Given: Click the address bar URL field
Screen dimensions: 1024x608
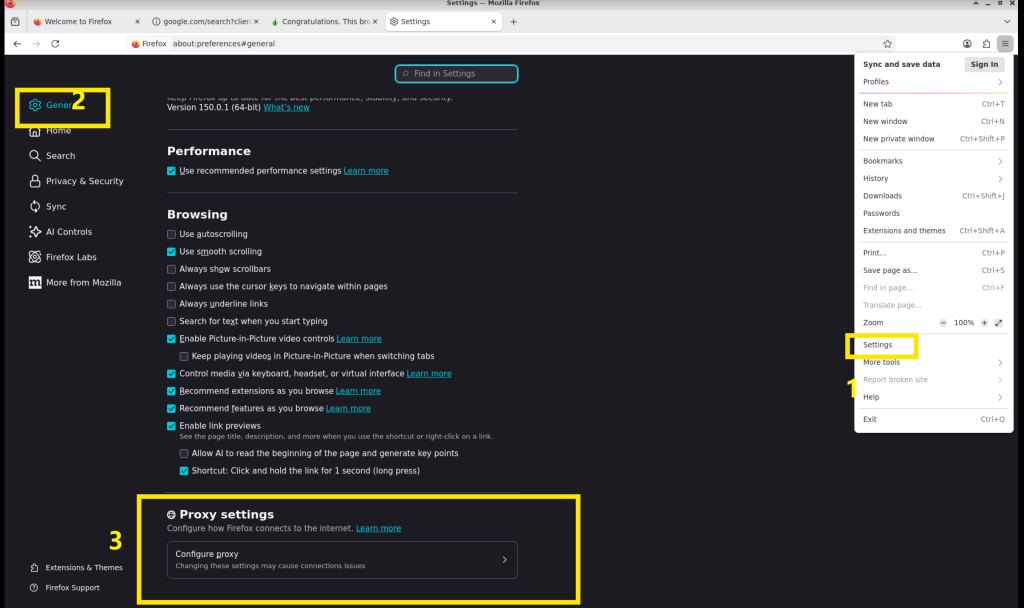Looking at the screenshot, I should click(x=509, y=44).
